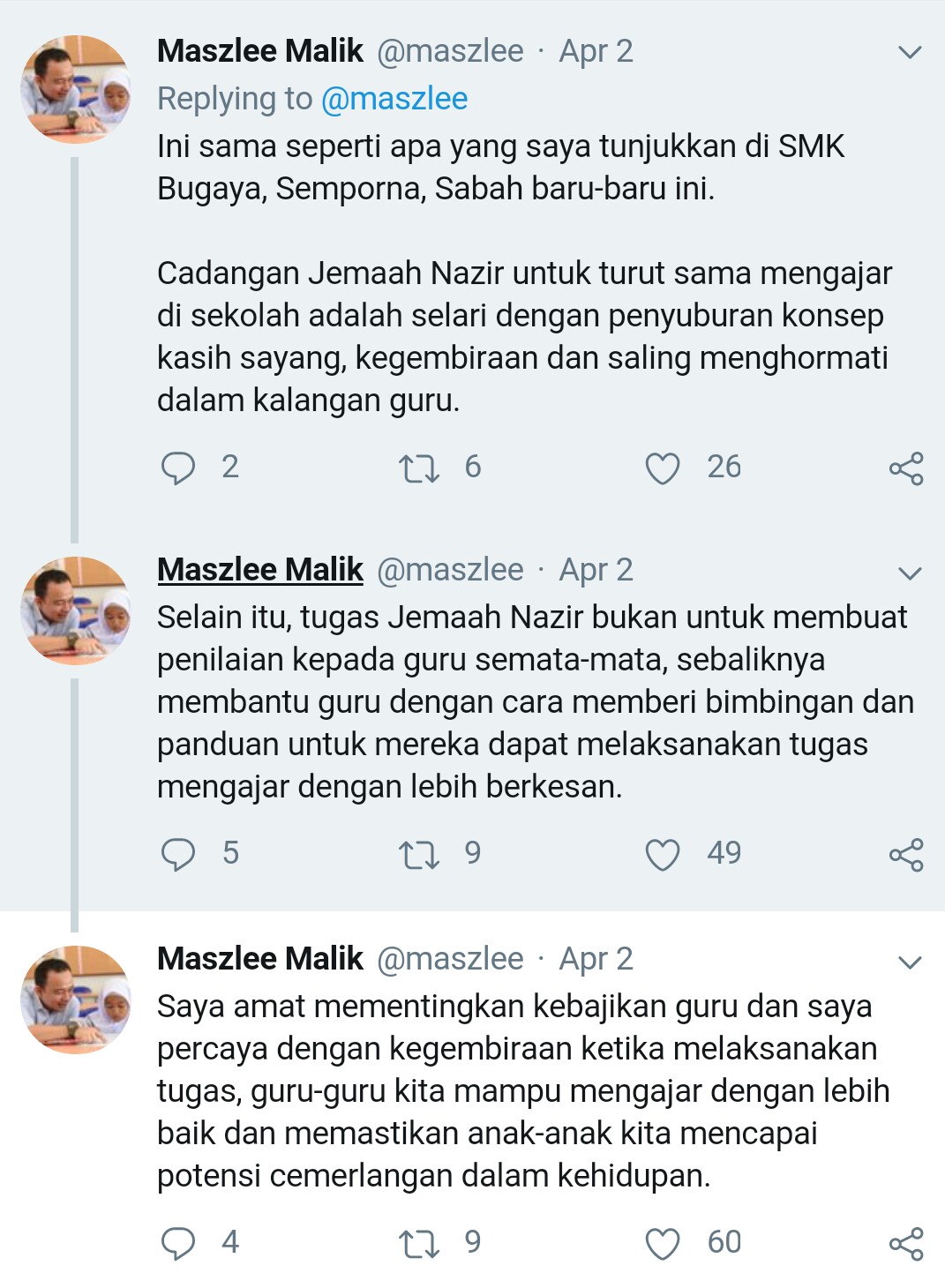Like the tweet with 60 likes
Screen dimensions: 945x1288
[x=663, y=1243]
